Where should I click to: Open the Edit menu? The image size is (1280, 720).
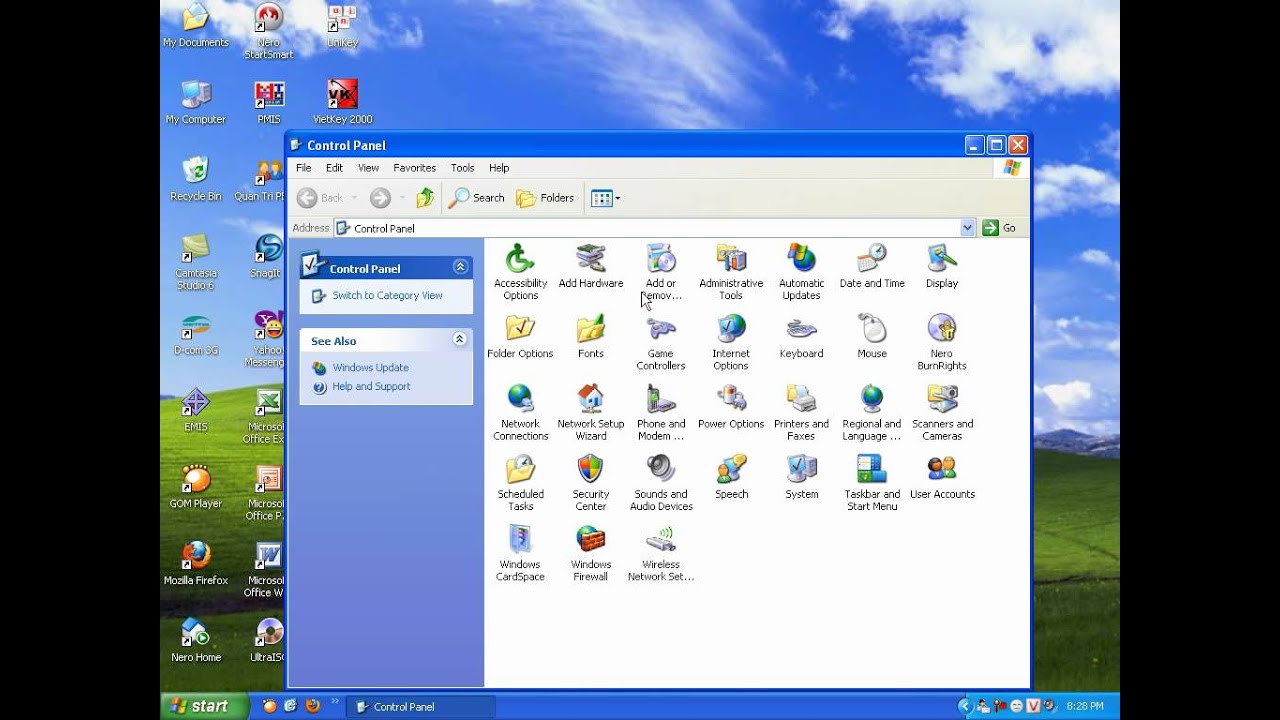(x=334, y=168)
